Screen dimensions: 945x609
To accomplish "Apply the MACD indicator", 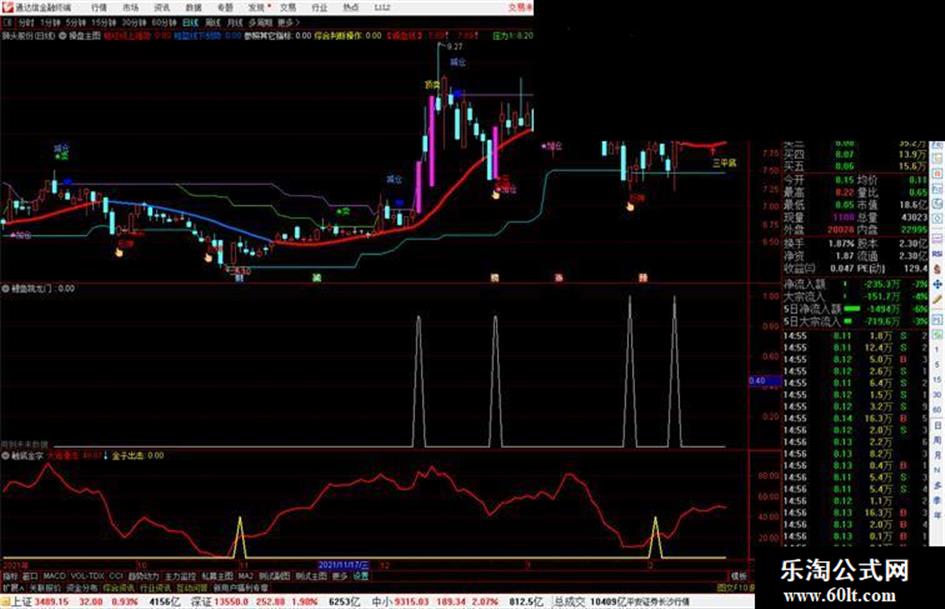I will click(x=54, y=576).
